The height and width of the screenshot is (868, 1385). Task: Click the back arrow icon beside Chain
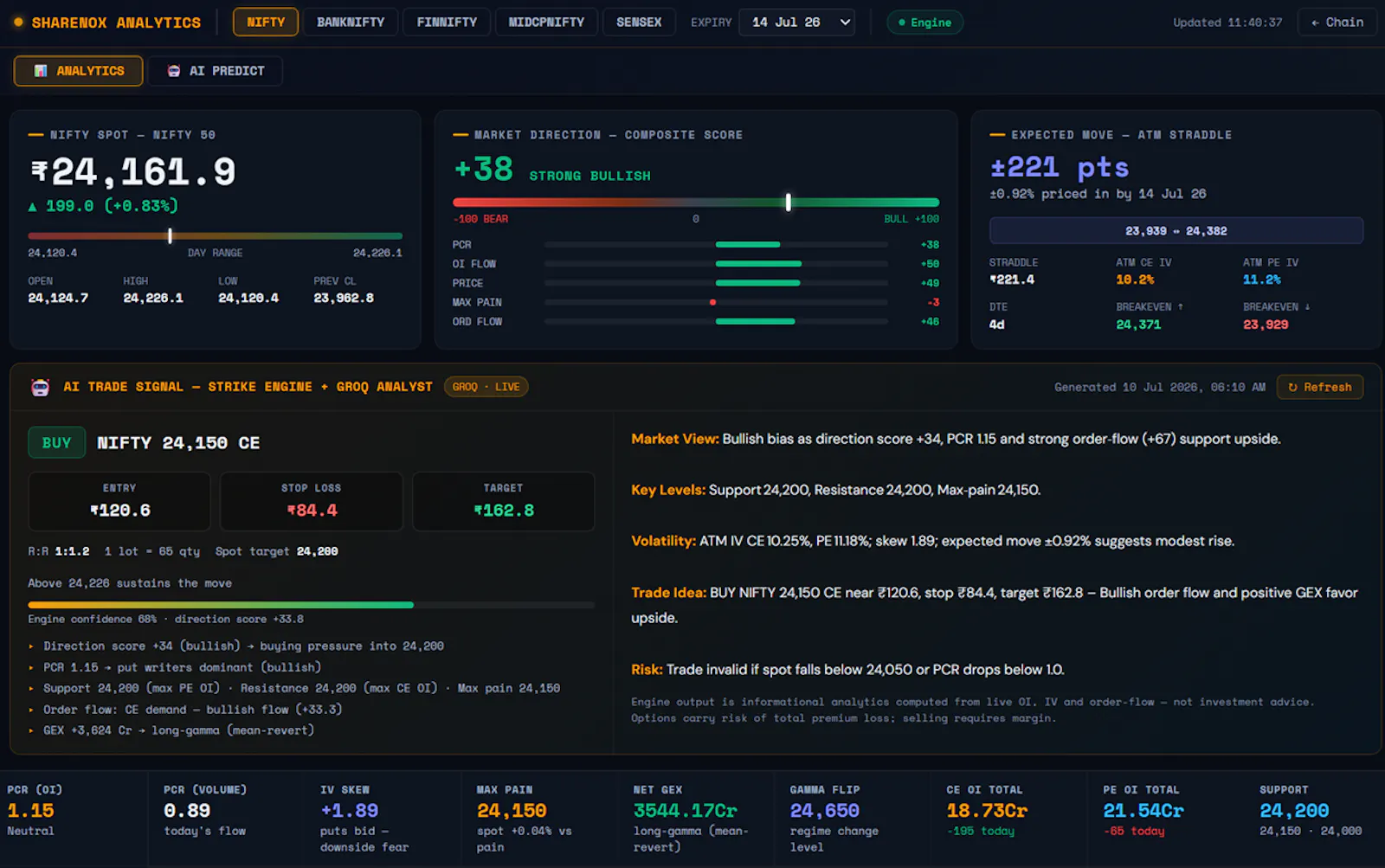1315,23
